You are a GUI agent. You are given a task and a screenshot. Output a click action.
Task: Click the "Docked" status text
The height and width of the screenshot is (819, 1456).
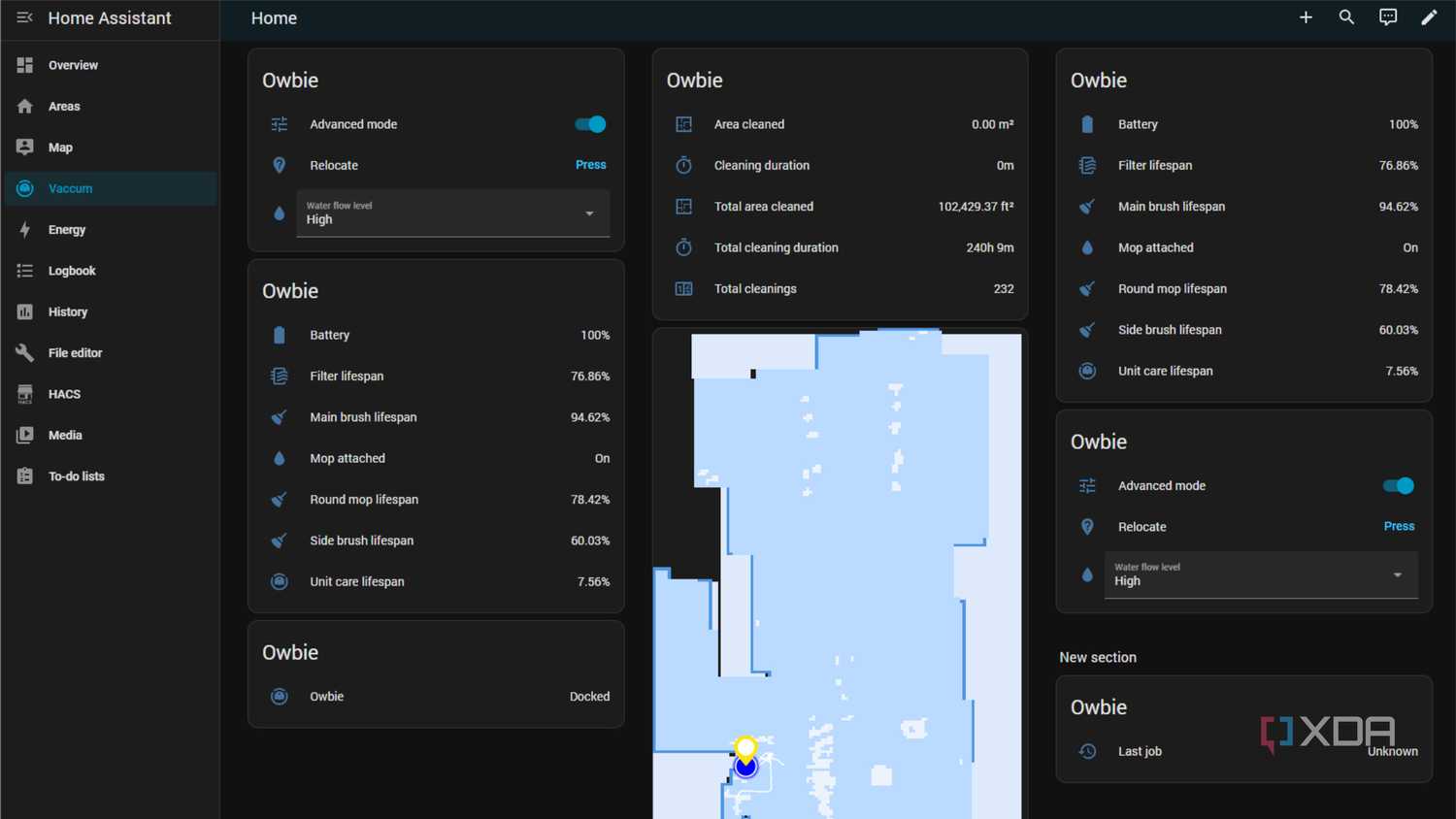[x=589, y=697]
